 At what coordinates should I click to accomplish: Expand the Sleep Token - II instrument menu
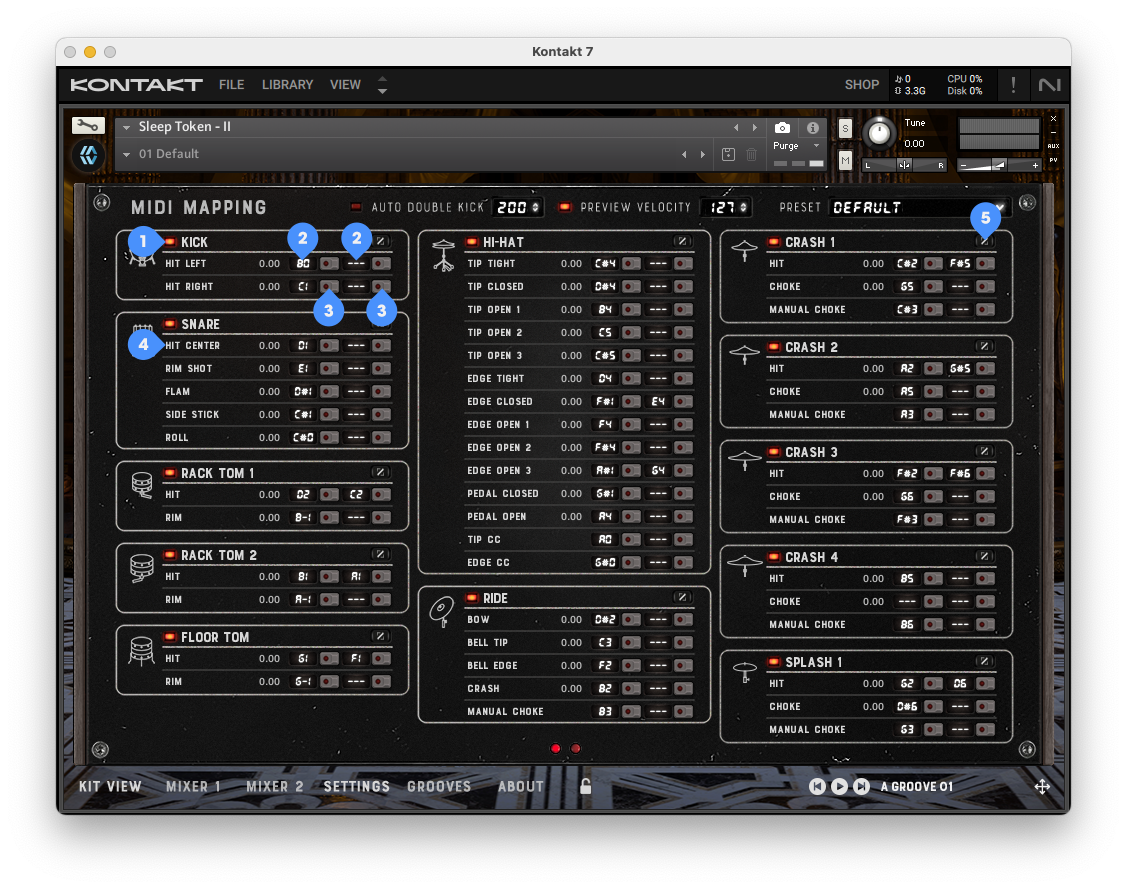point(127,128)
